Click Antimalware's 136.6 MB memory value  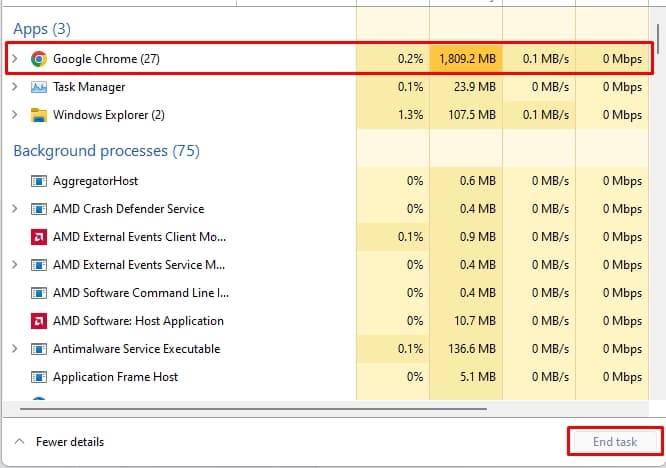click(x=472, y=349)
